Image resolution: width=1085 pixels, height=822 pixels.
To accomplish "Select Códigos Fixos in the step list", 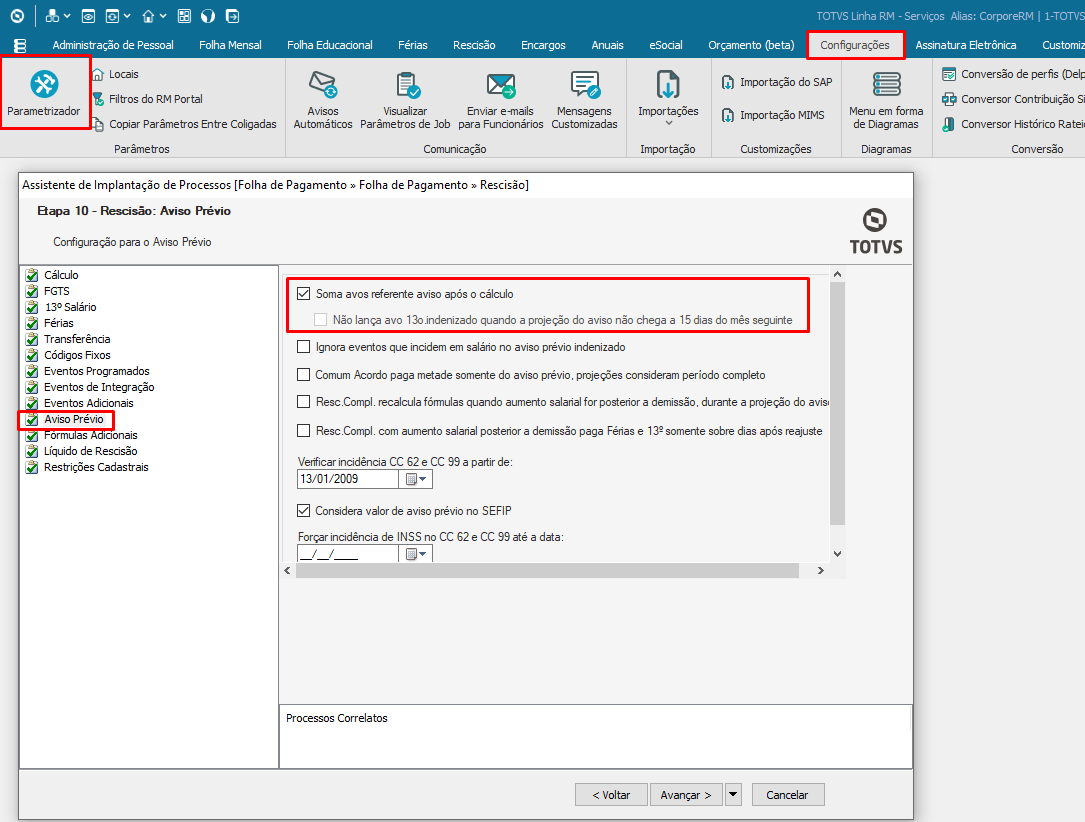I will coord(77,354).
